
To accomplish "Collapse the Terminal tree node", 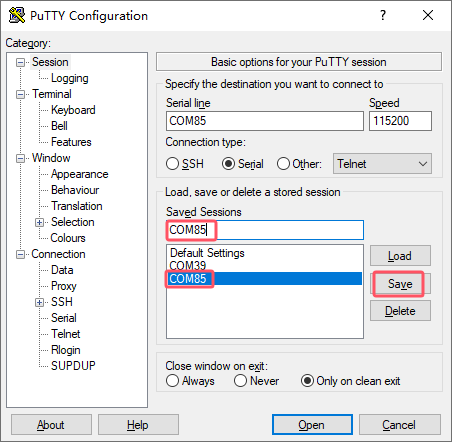I will [x=21, y=94].
